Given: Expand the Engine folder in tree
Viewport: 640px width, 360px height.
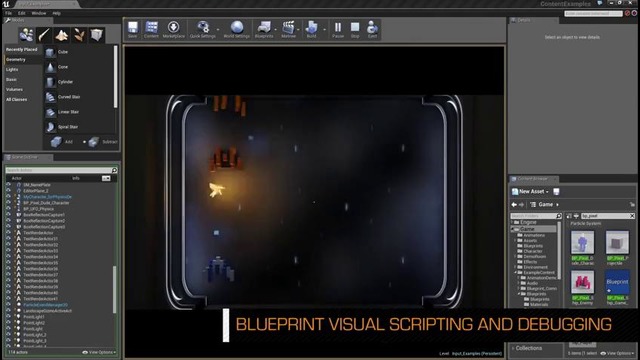Looking at the screenshot, I should [x=513, y=222].
